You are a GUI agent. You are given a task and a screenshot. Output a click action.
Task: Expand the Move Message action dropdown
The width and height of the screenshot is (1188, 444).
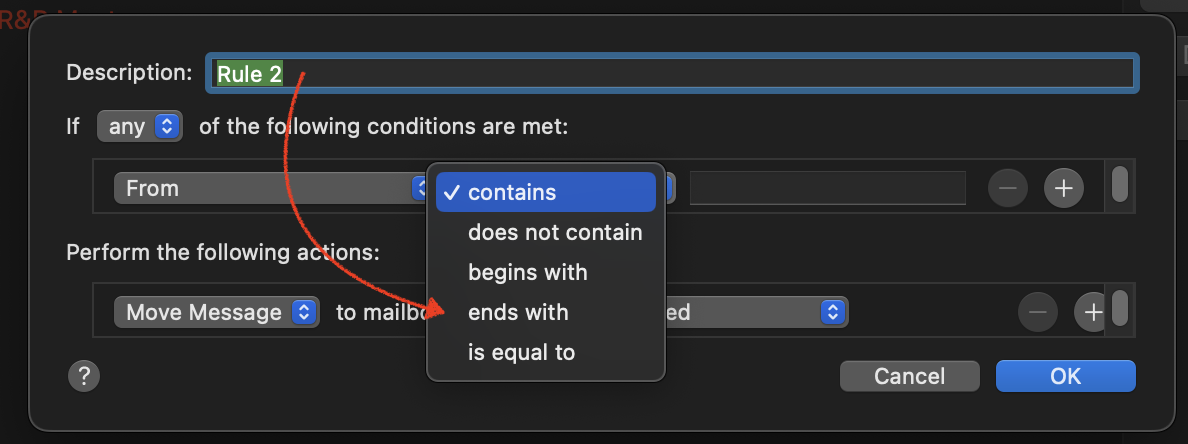pyautogui.click(x=216, y=313)
